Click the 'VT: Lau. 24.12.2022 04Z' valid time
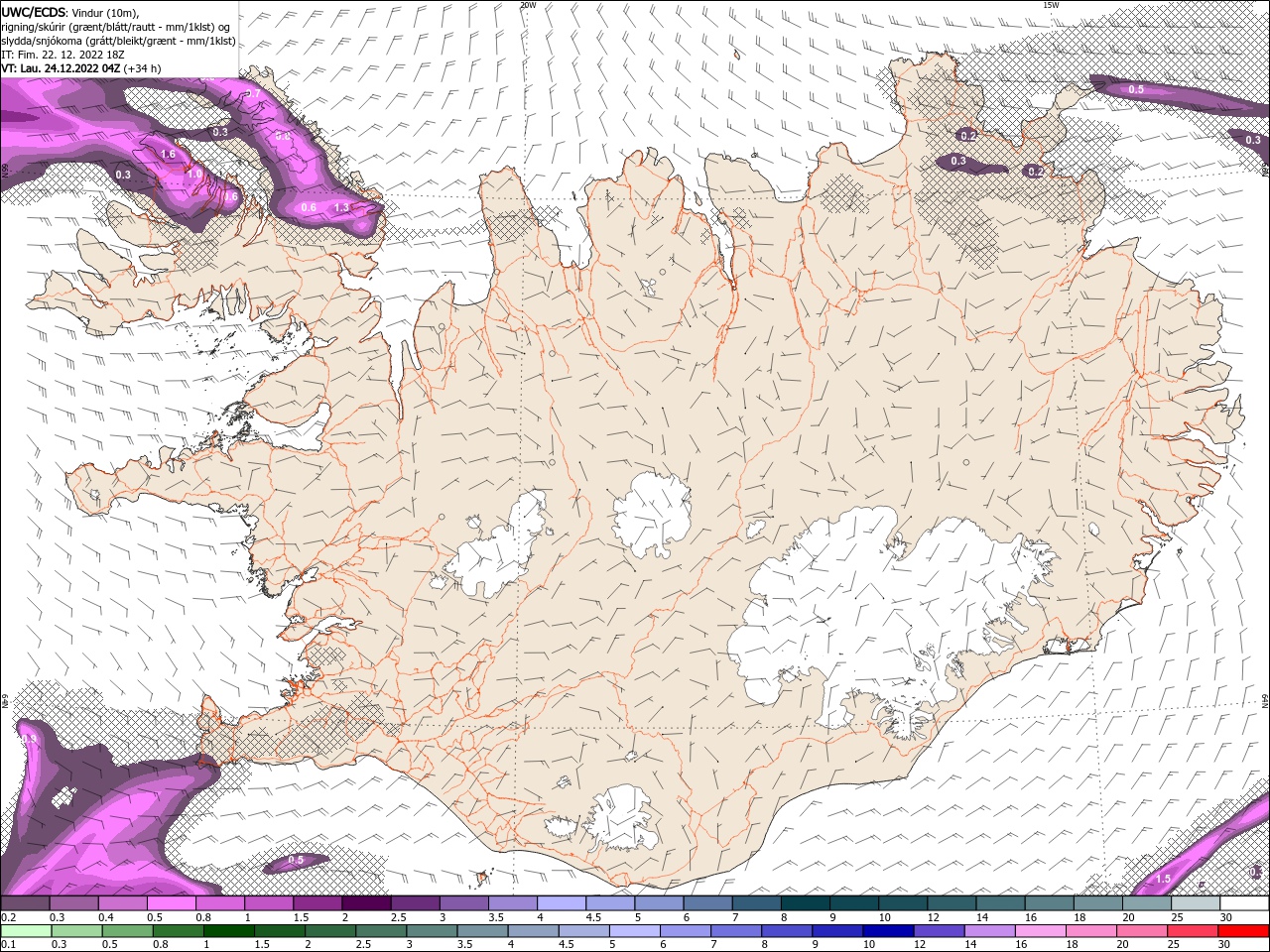This screenshot has width=1270, height=952. (x=61, y=68)
